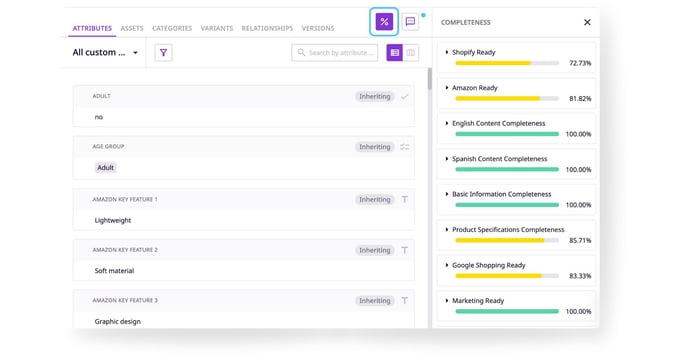The height and width of the screenshot is (364, 688).
Task: Click the 72.73% completeness value
Action: click(580, 63)
